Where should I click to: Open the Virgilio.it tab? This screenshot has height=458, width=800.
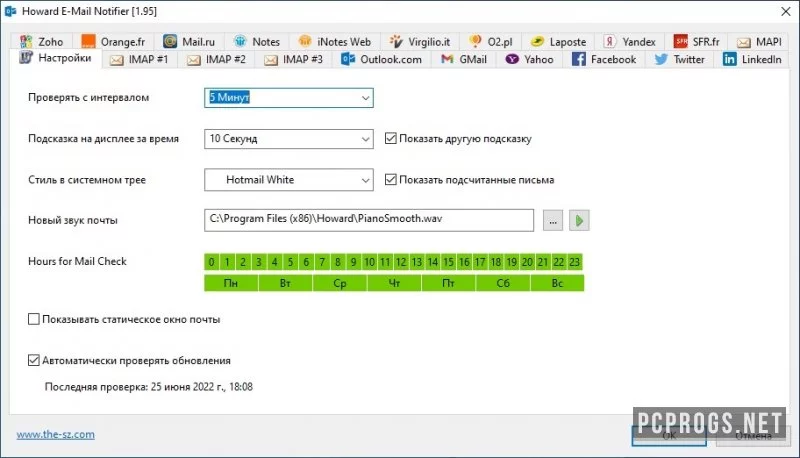pyautogui.click(x=420, y=41)
